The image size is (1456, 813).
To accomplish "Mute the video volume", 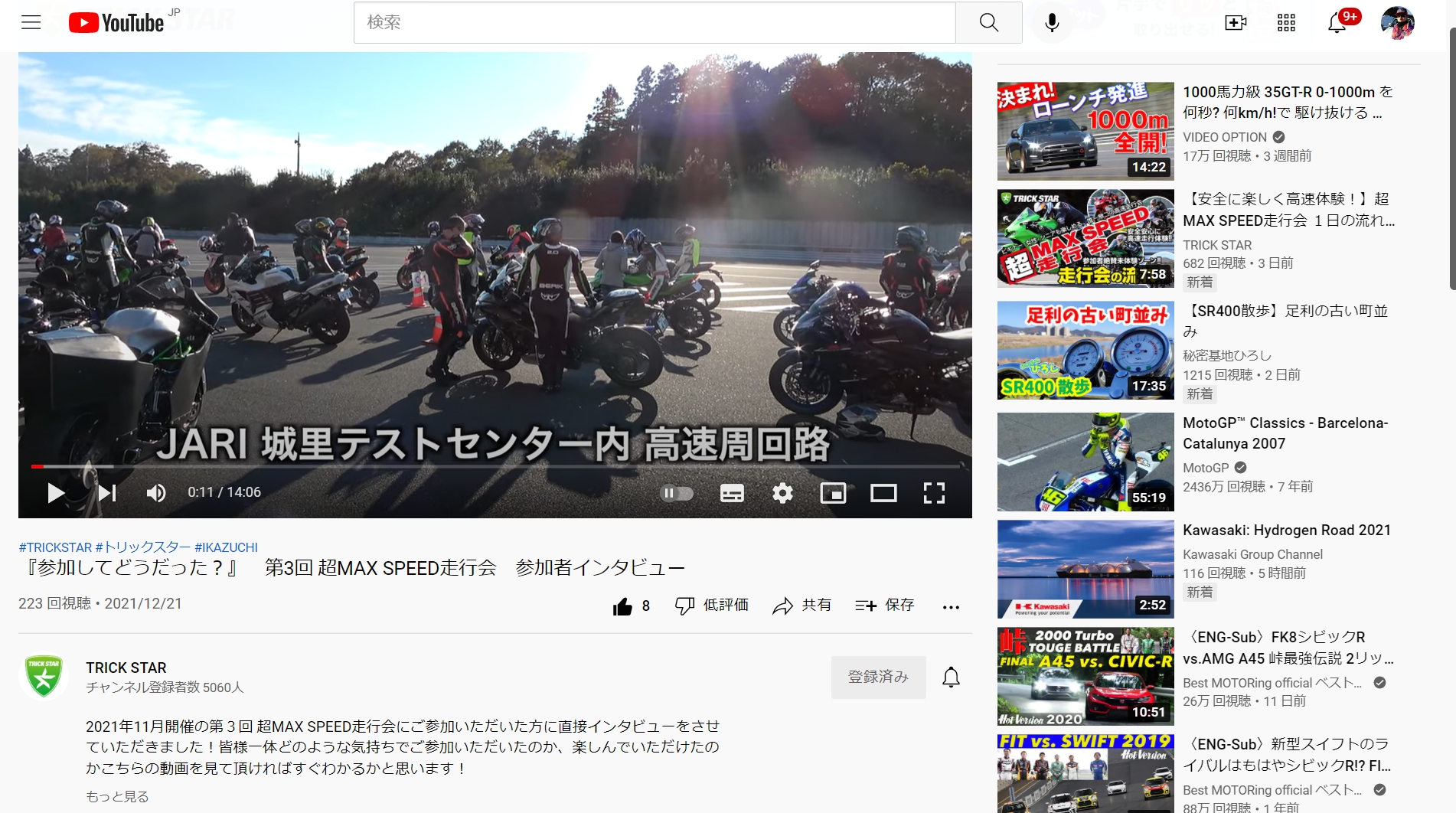I will click(155, 492).
